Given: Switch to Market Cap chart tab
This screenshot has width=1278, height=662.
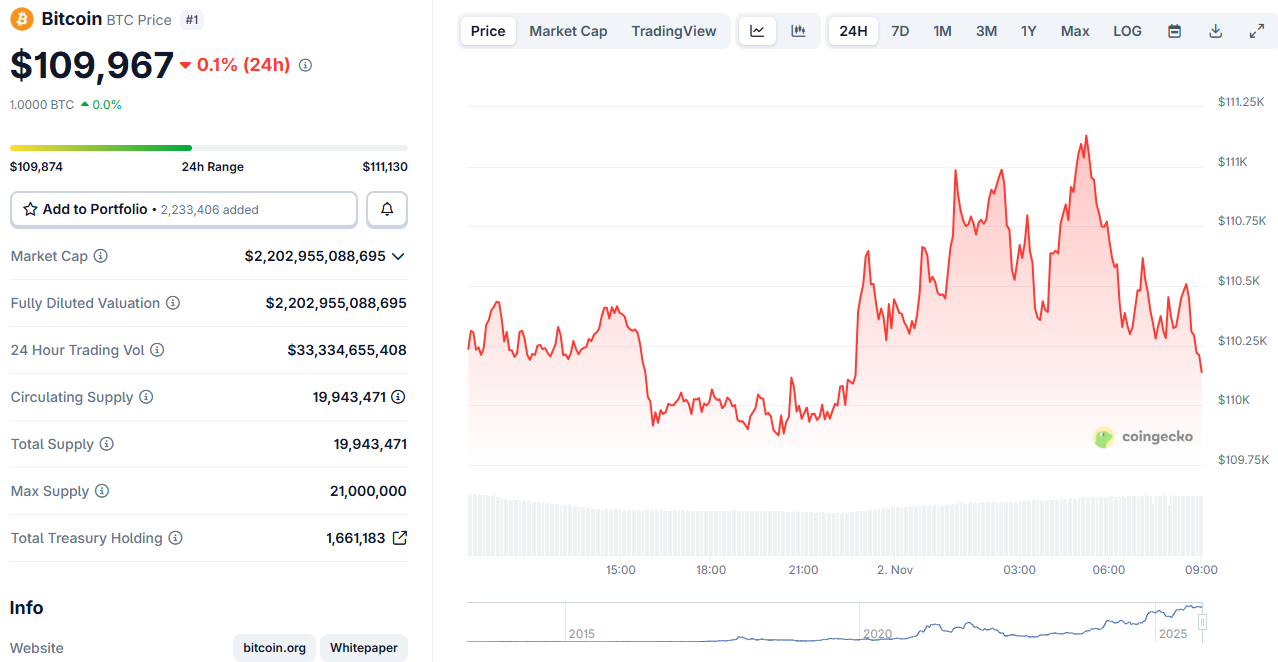Looking at the screenshot, I should point(568,31).
